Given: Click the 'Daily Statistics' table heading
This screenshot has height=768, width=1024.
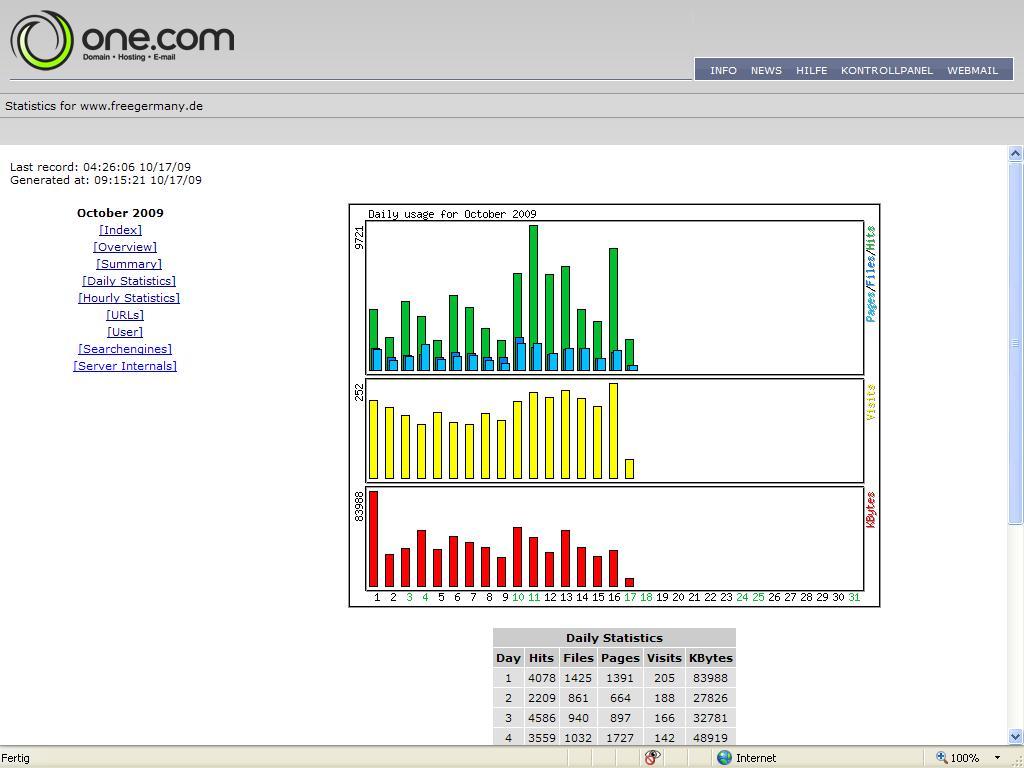Looking at the screenshot, I should (615, 638).
